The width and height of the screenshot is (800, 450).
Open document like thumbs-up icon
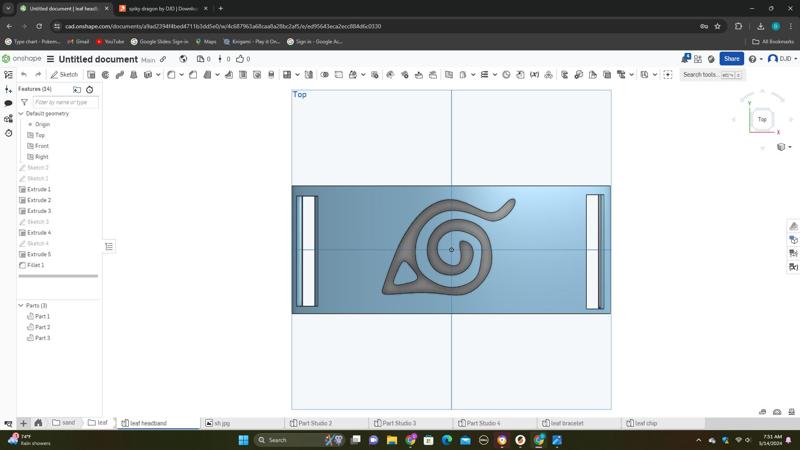[241, 59]
